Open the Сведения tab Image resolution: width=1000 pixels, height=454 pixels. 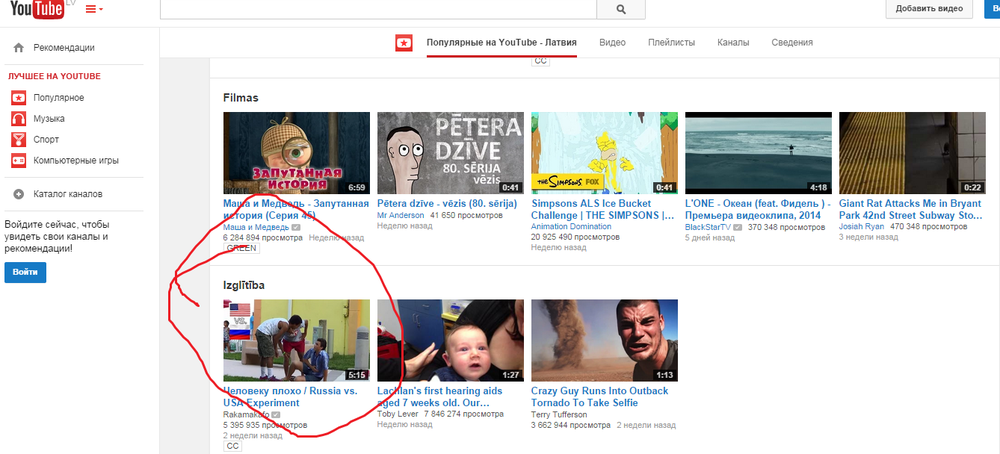coord(791,43)
